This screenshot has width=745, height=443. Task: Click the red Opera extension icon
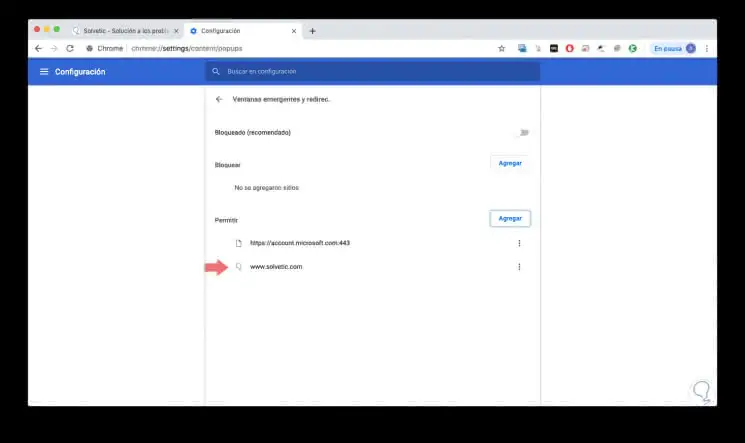[570, 48]
